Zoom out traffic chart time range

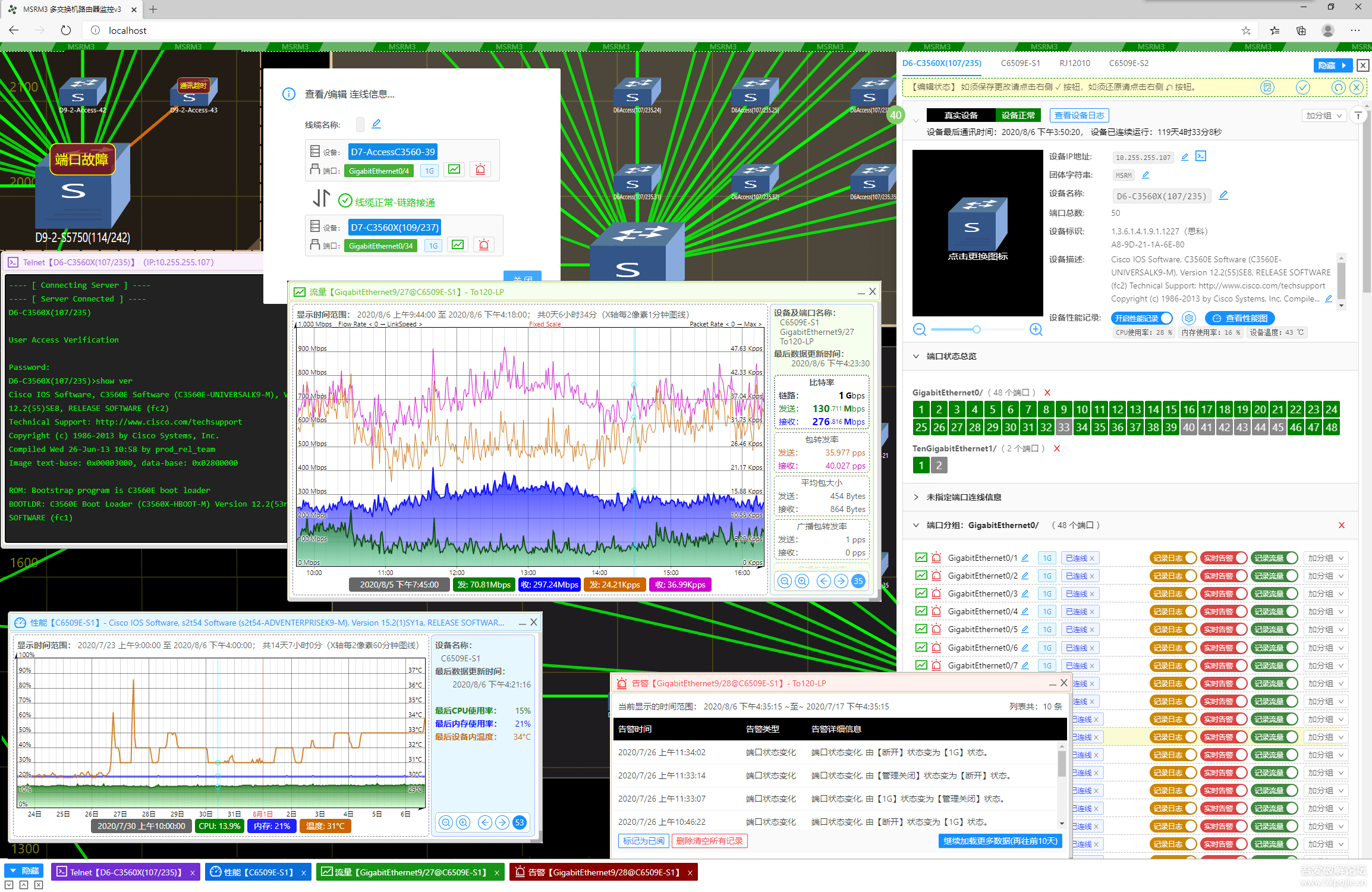pos(785,581)
